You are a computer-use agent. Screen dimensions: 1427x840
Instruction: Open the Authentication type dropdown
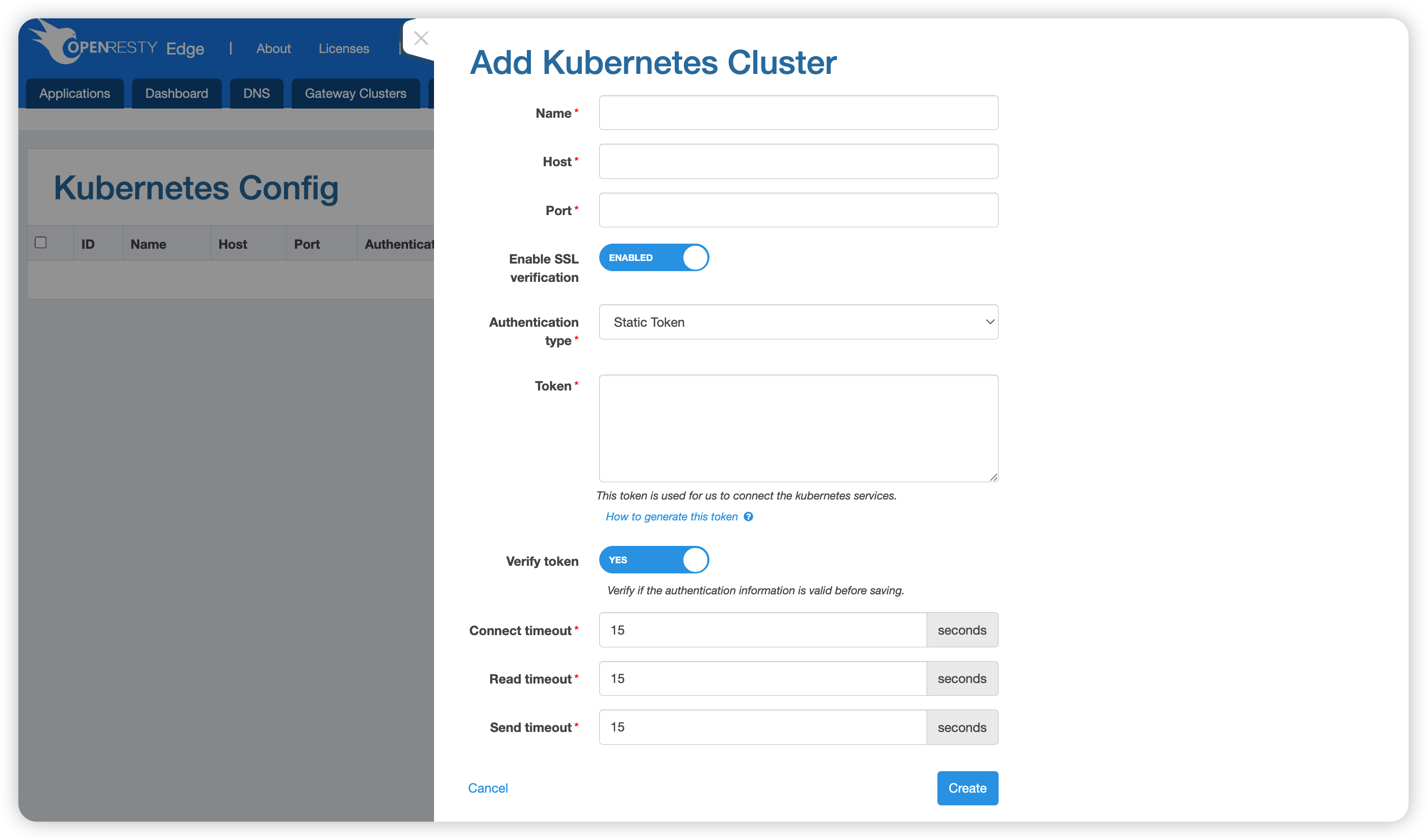(x=798, y=322)
